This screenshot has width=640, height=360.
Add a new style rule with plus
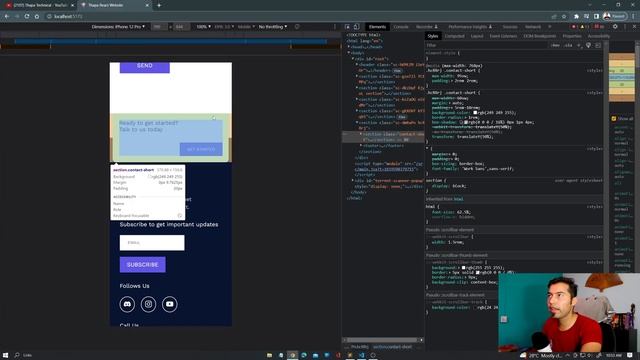pyautogui.click(x=579, y=45)
